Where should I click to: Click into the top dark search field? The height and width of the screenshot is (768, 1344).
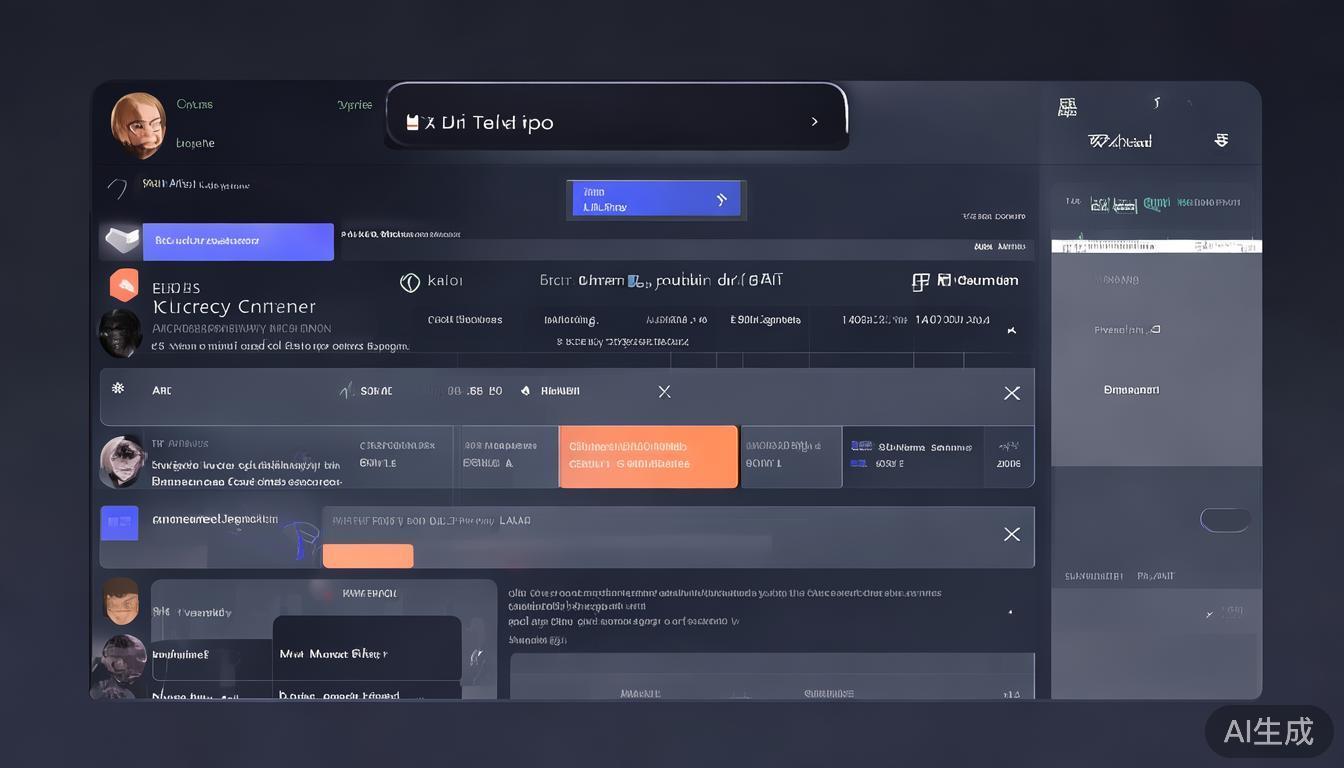click(x=600, y=122)
